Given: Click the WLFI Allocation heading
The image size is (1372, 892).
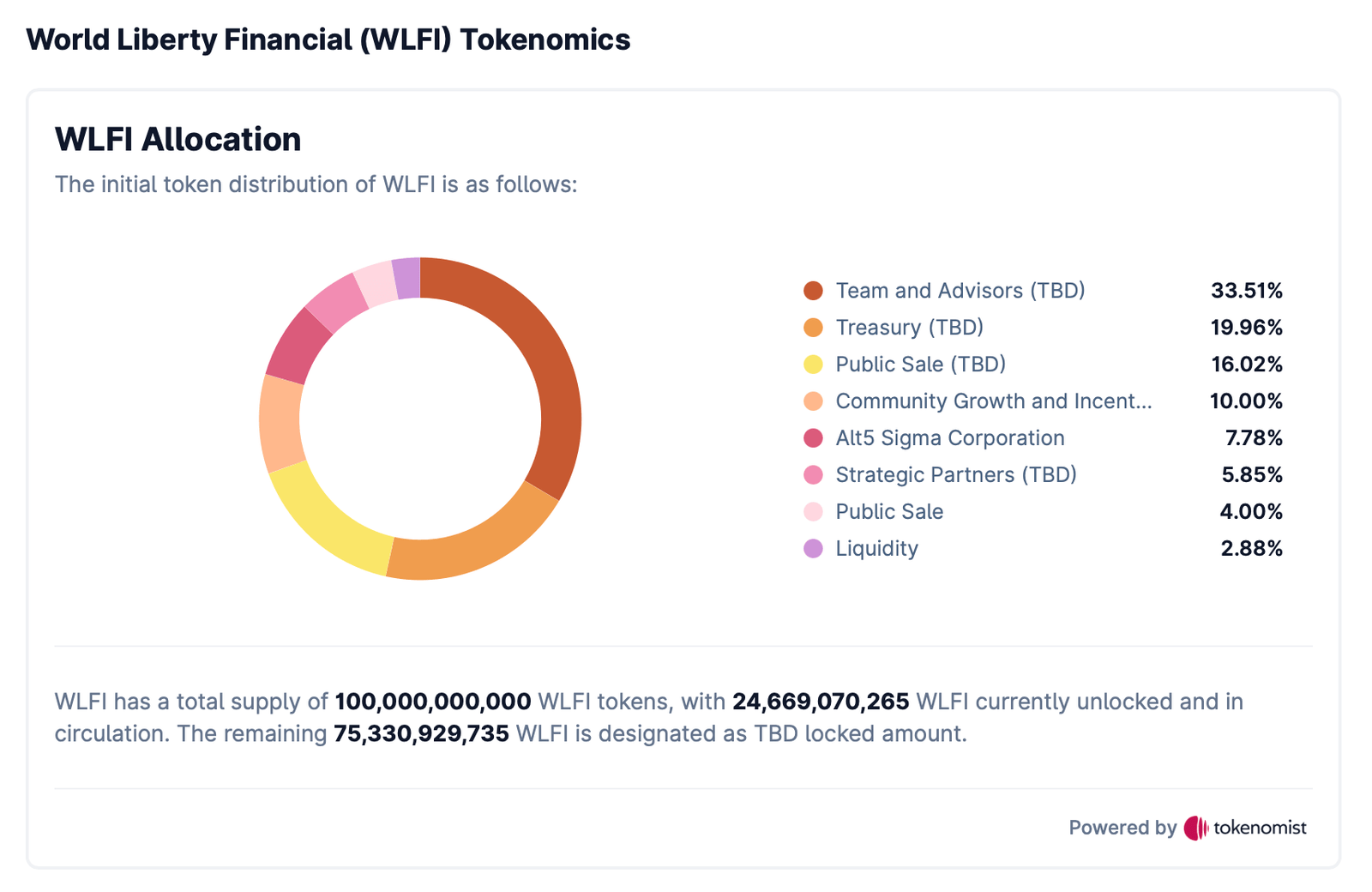Looking at the screenshot, I should (x=178, y=140).
